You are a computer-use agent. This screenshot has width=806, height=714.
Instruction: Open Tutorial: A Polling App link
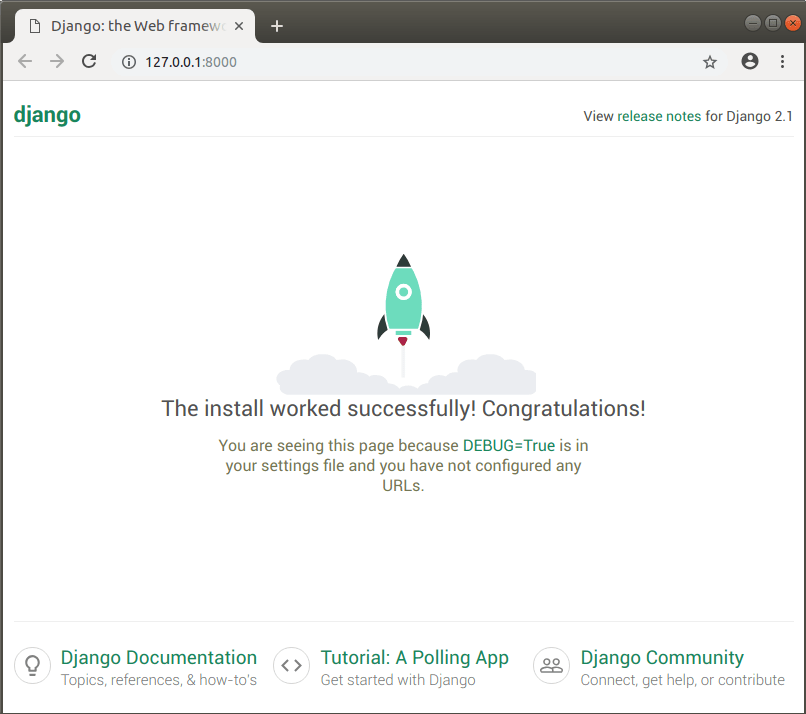[414, 657]
